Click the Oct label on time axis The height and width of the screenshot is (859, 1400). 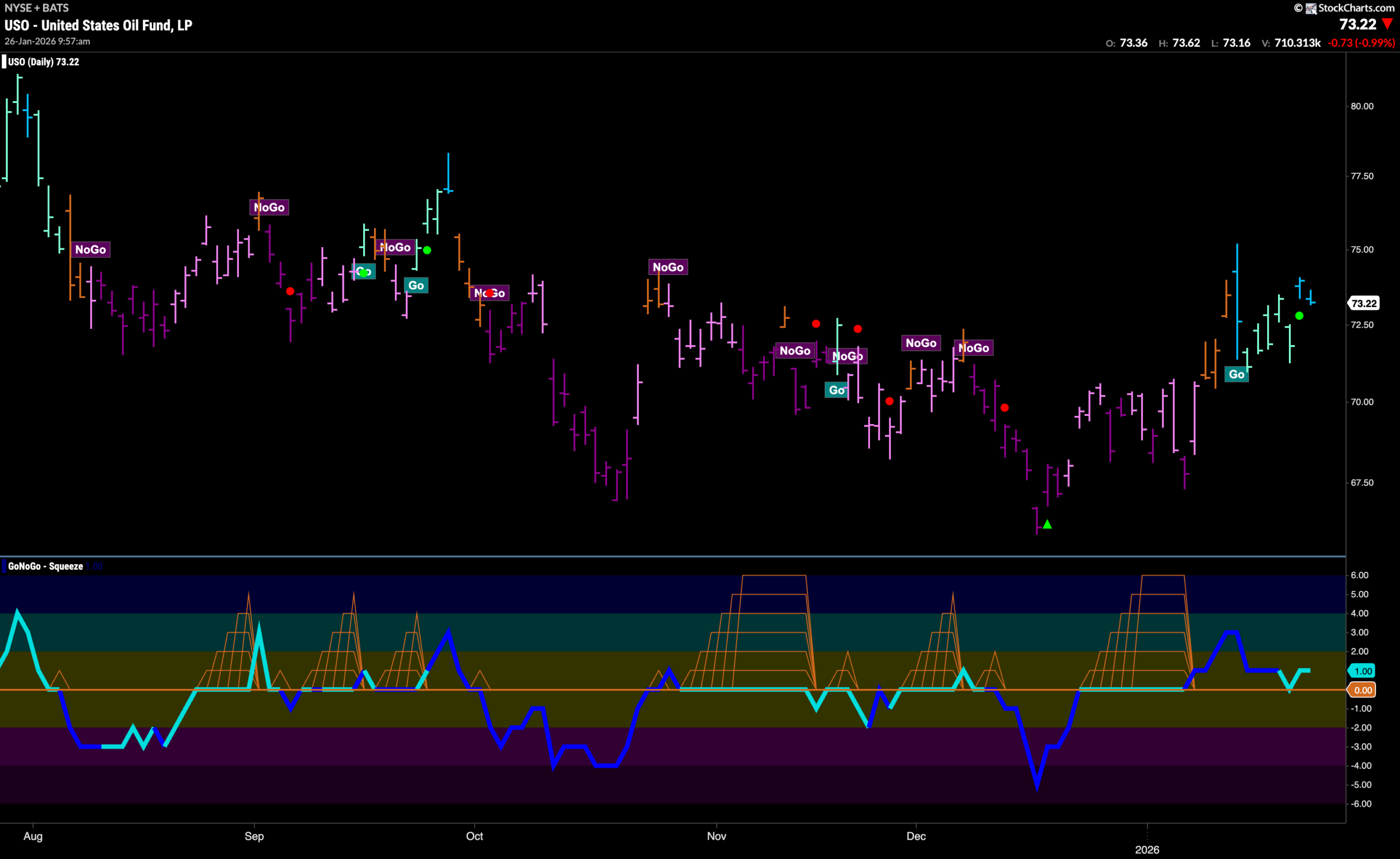[x=475, y=835]
